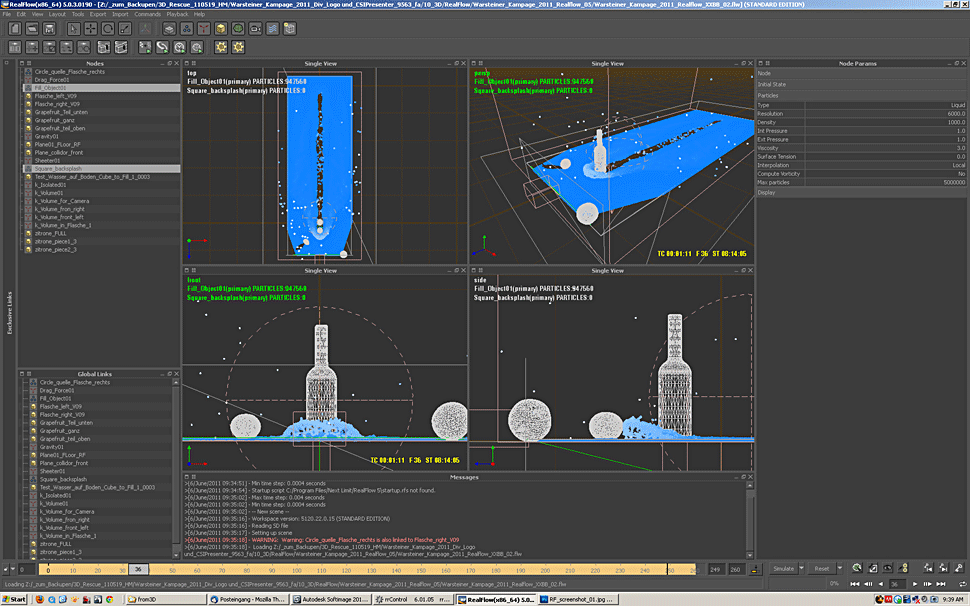Activate the Move transform tool

[x=91, y=29]
